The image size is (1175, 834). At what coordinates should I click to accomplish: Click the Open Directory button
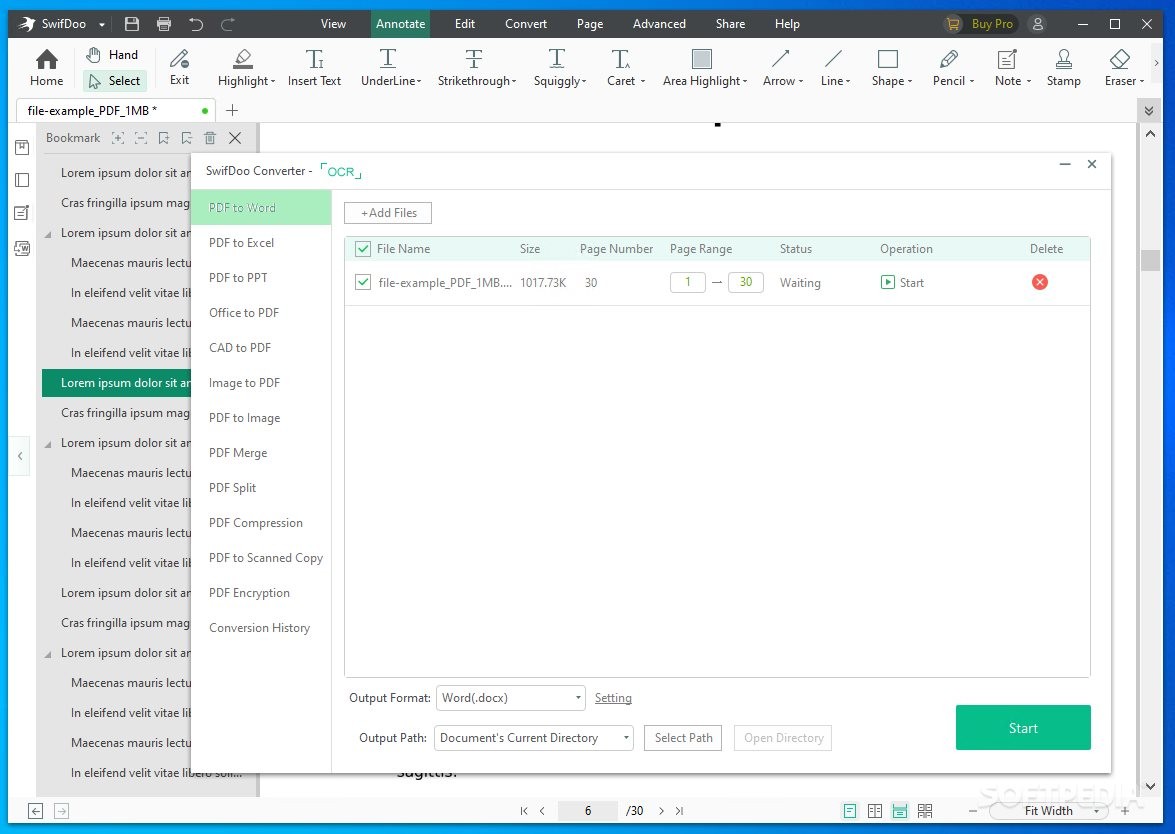click(x=783, y=738)
